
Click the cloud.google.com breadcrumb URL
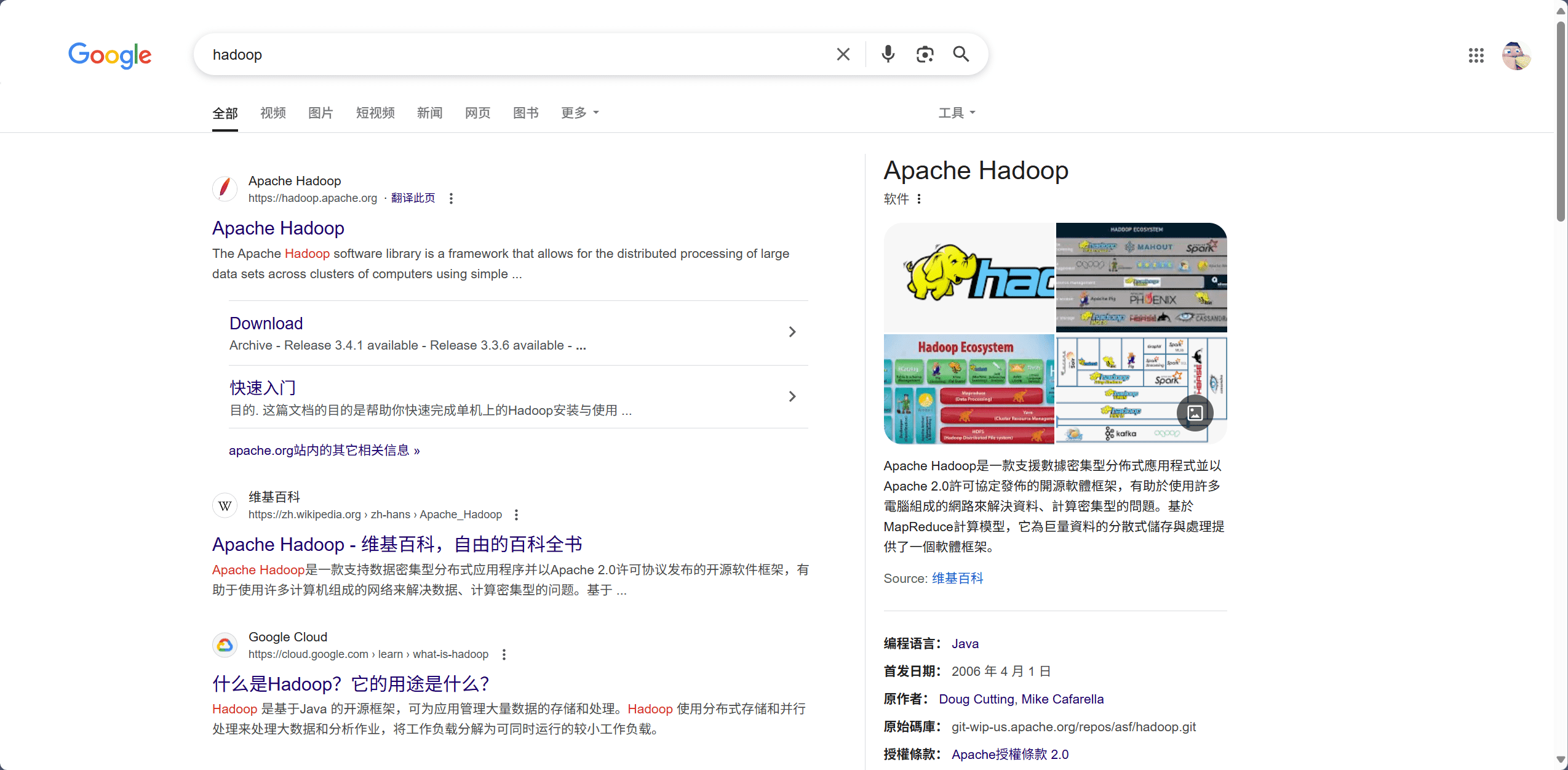click(x=368, y=654)
